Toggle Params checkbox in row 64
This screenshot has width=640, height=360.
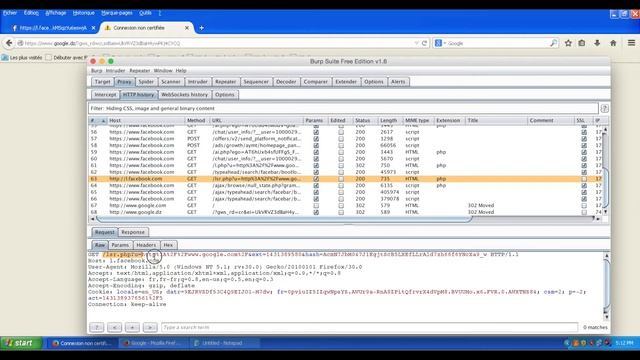pyautogui.click(x=316, y=186)
